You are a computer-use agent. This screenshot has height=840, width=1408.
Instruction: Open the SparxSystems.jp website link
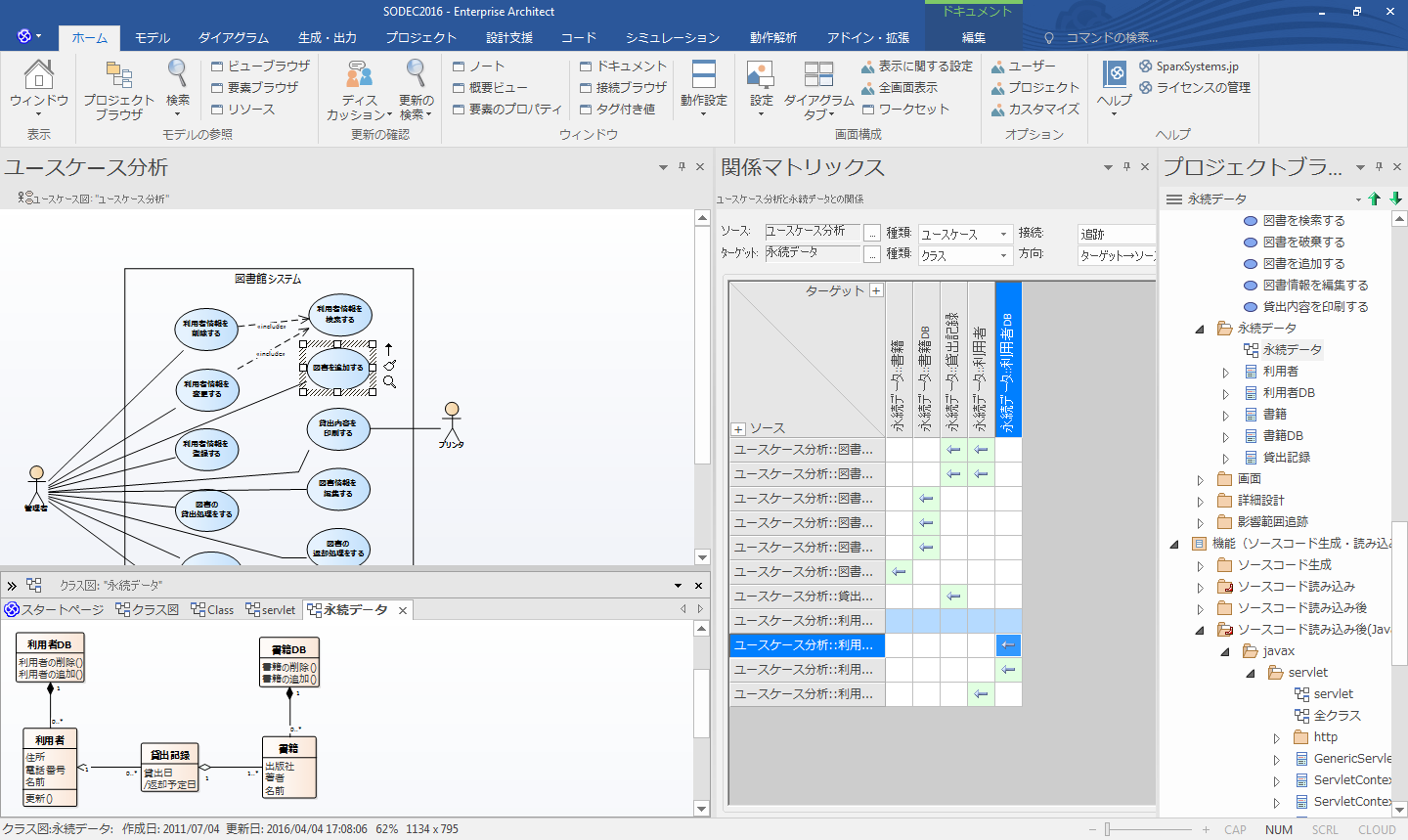[1188, 66]
